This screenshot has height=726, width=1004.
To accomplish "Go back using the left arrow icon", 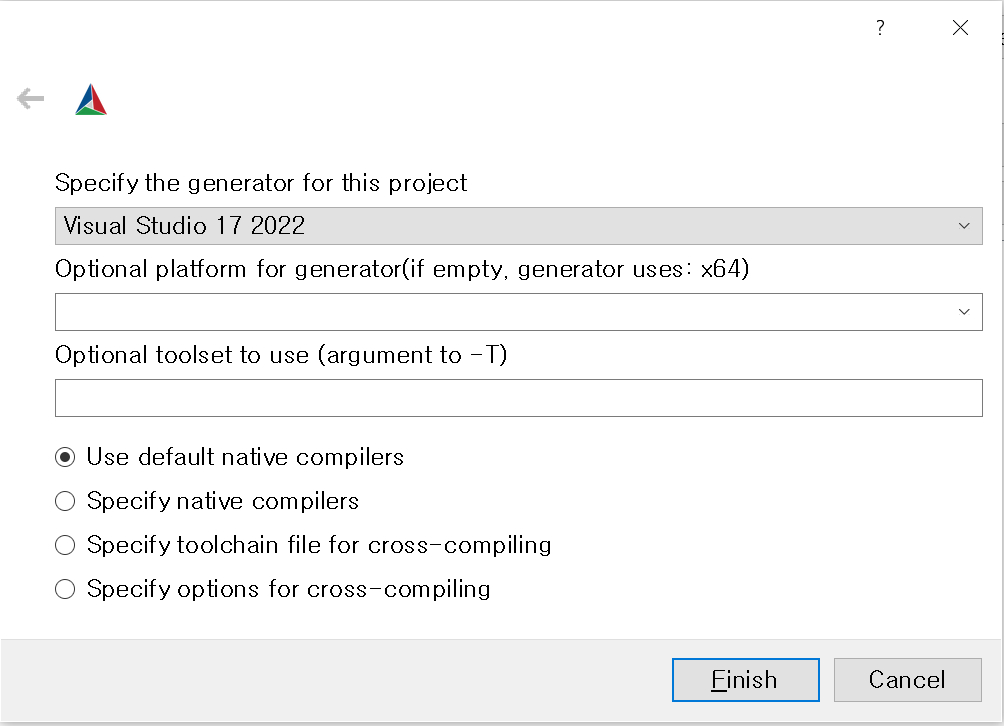I will coord(30,99).
